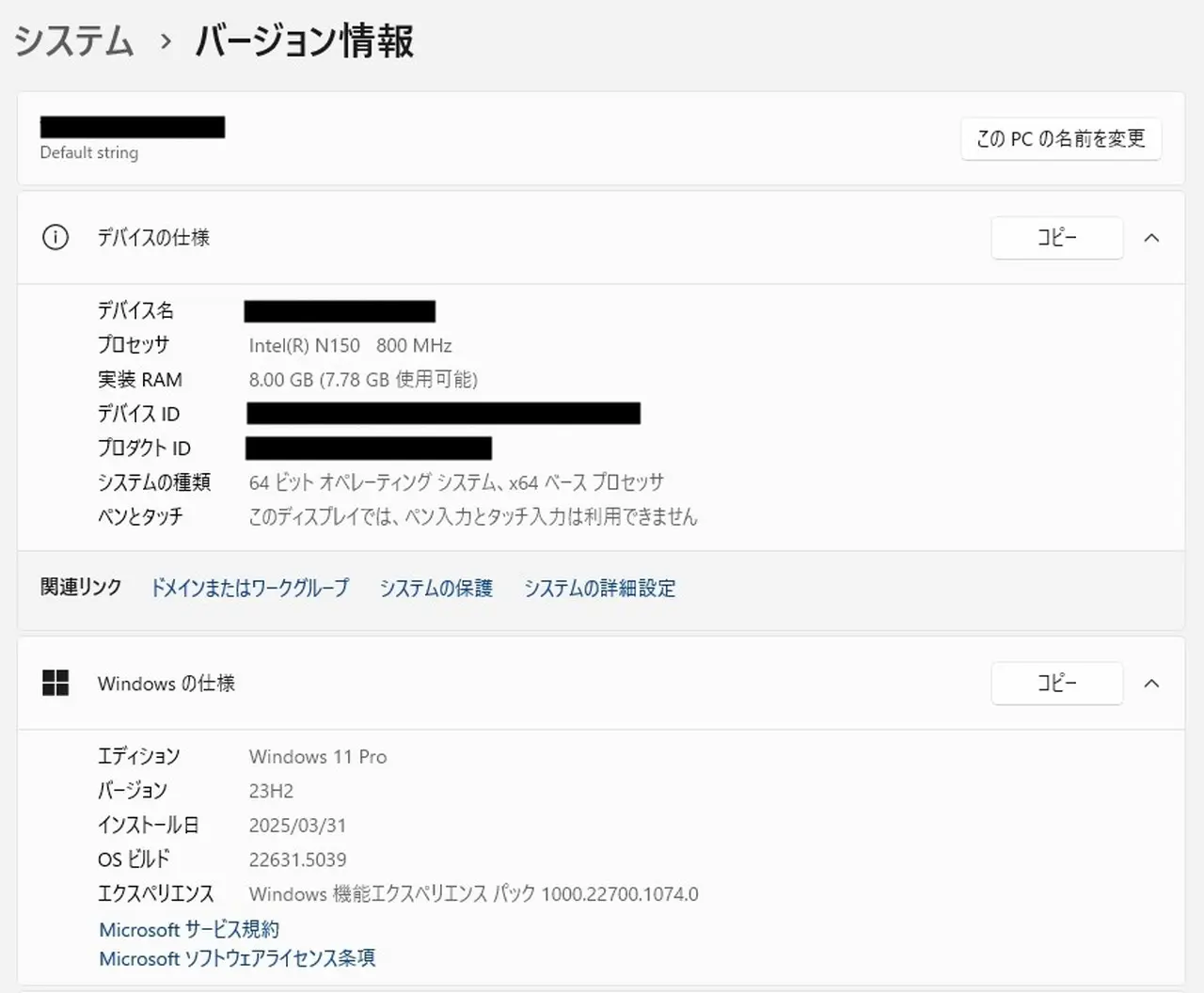Click the デバイスの仕様 section header text

[x=153, y=238]
